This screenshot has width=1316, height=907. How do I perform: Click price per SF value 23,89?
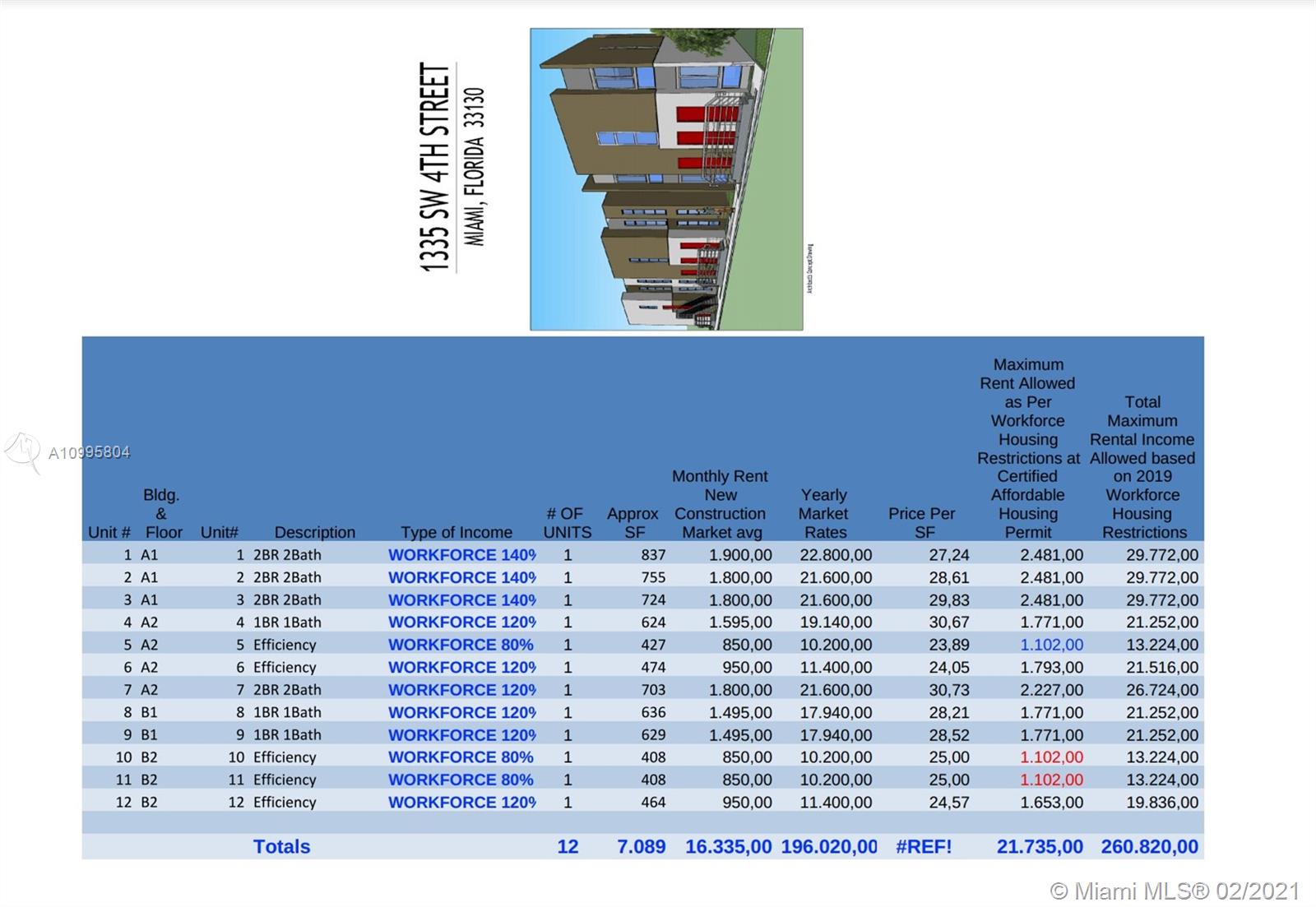point(949,645)
